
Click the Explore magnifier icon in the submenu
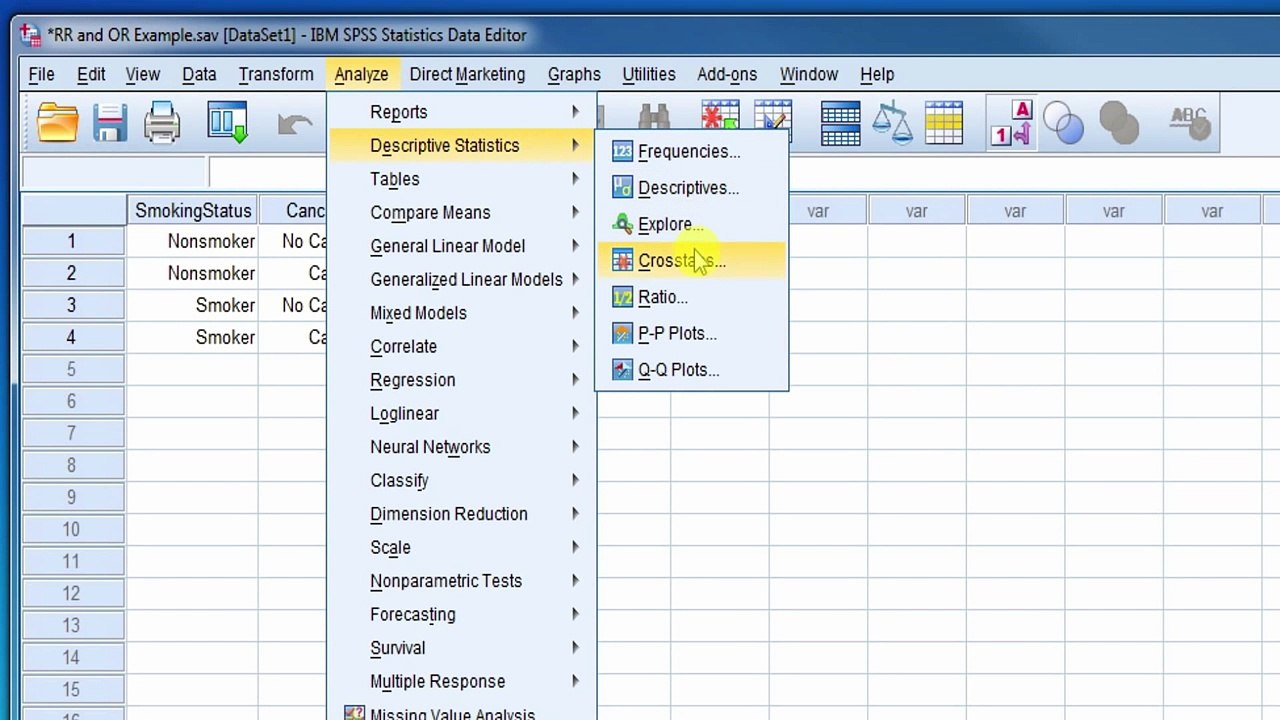[x=622, y=224]
